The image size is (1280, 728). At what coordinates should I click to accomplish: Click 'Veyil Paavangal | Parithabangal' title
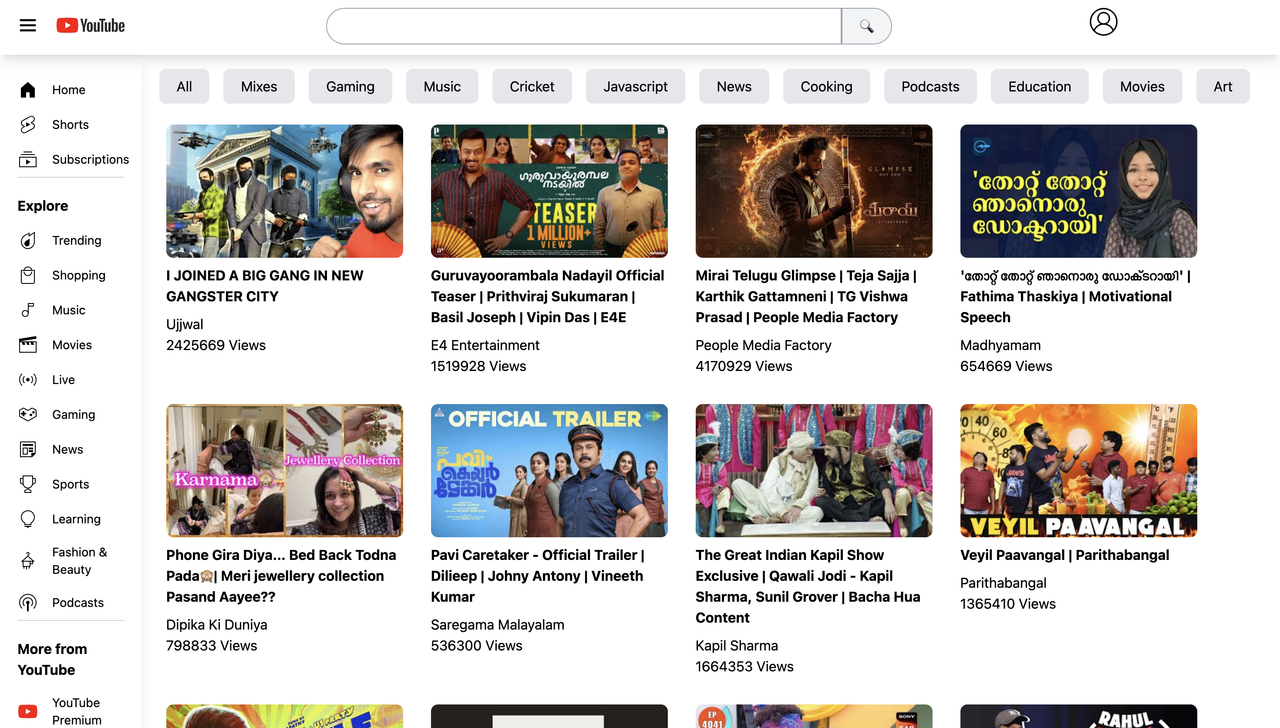(x=1065, y=555)
